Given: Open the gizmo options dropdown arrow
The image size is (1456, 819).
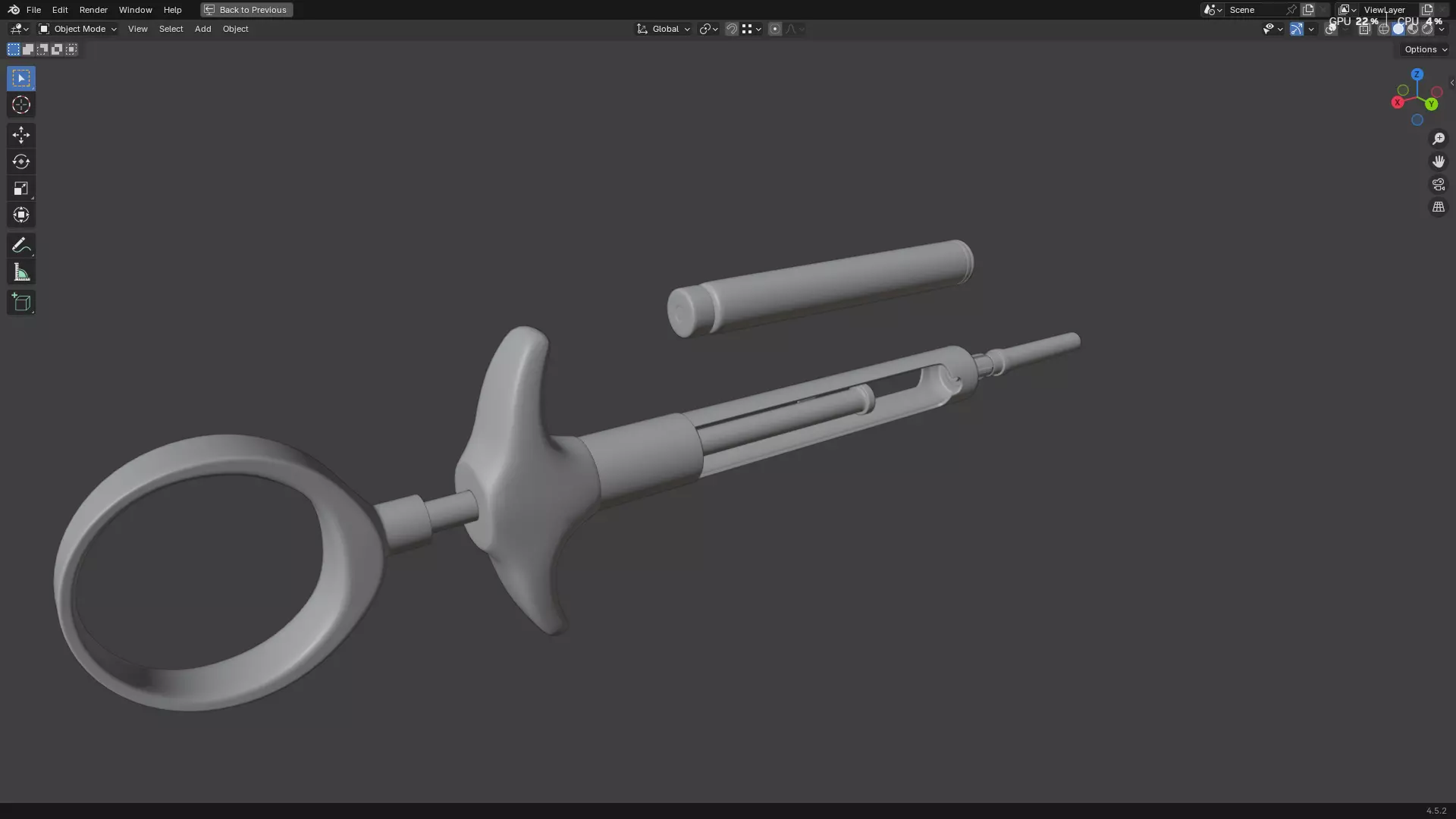Looking at the screenshot, I should pos(1311,29).
